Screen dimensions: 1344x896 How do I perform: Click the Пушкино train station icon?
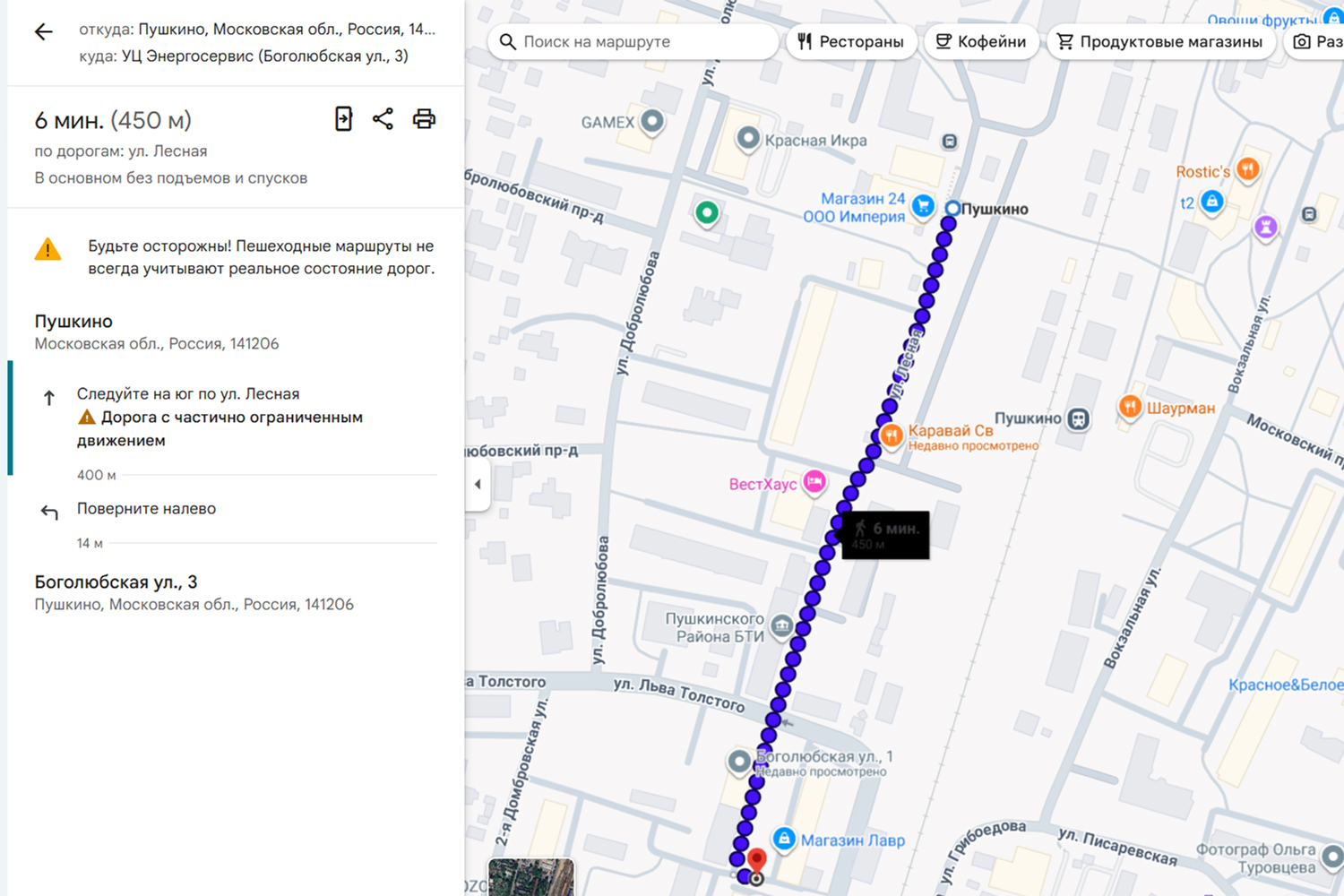coord(1079,418)
